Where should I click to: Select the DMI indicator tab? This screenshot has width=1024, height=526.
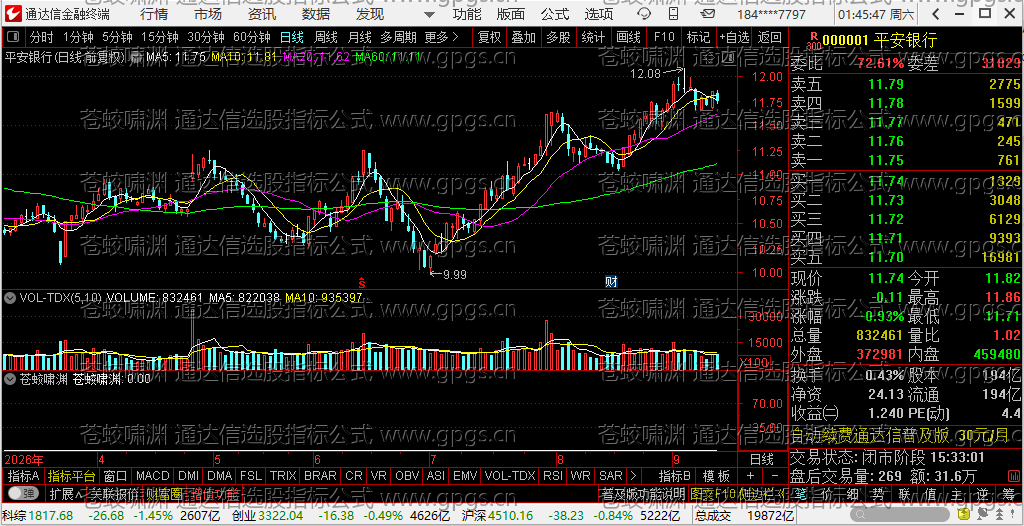click(x=188, y=476)
